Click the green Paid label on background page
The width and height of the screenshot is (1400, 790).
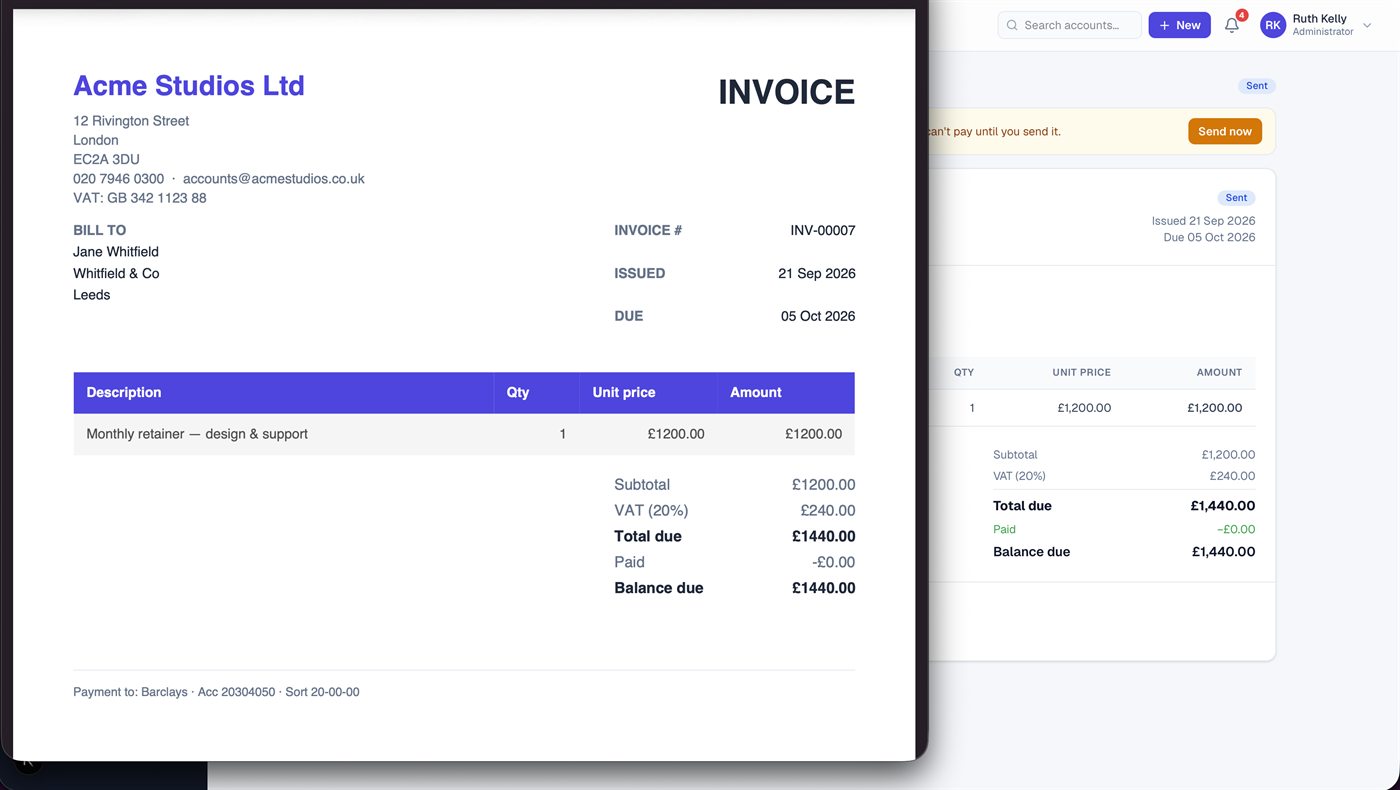point(1004,529)
